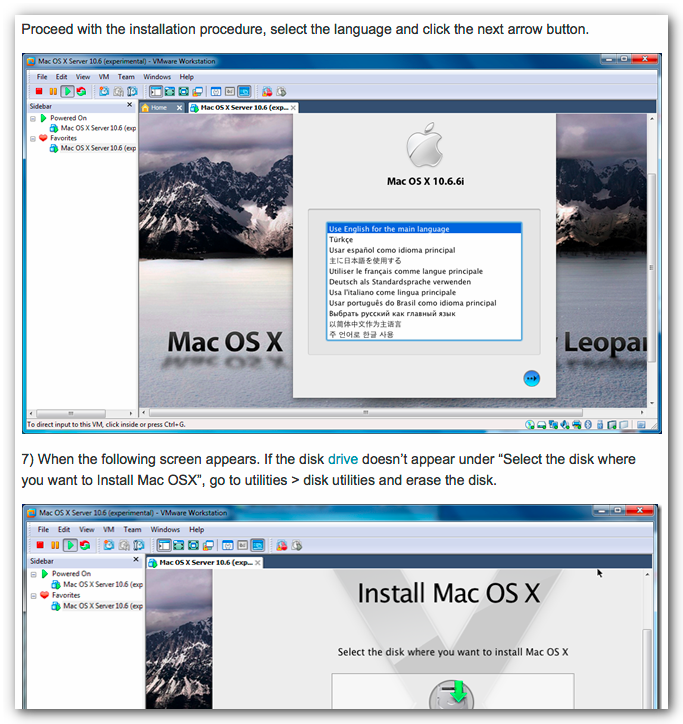683x724 pixels.
Task: Click Capture Movie icon in upper VMware toolbar
Action: [281, 91]
